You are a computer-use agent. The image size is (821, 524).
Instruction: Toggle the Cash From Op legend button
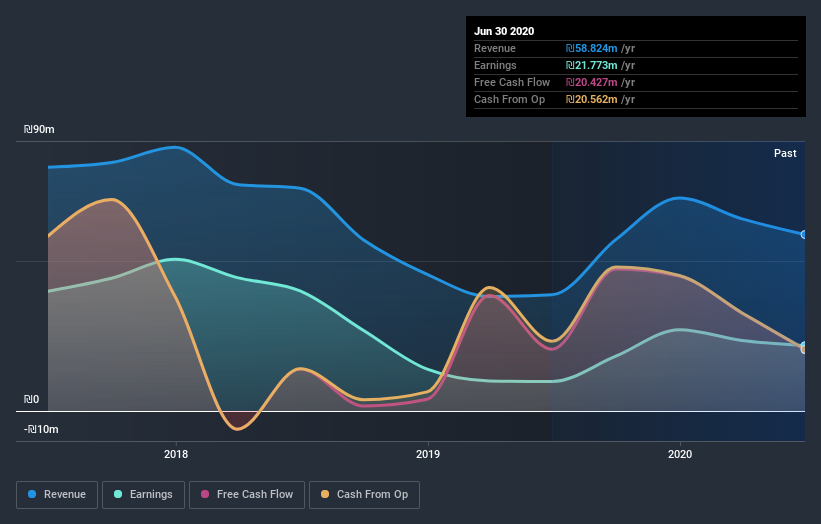point(364,494)
